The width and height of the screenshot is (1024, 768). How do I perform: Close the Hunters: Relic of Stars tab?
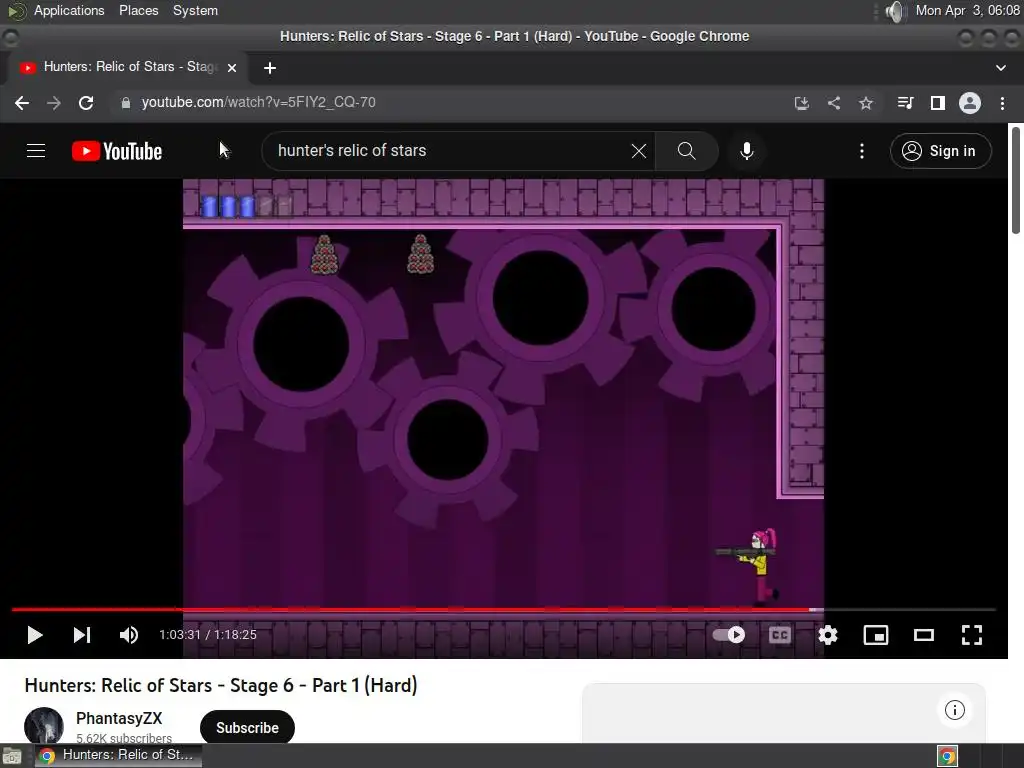point(232,67)
